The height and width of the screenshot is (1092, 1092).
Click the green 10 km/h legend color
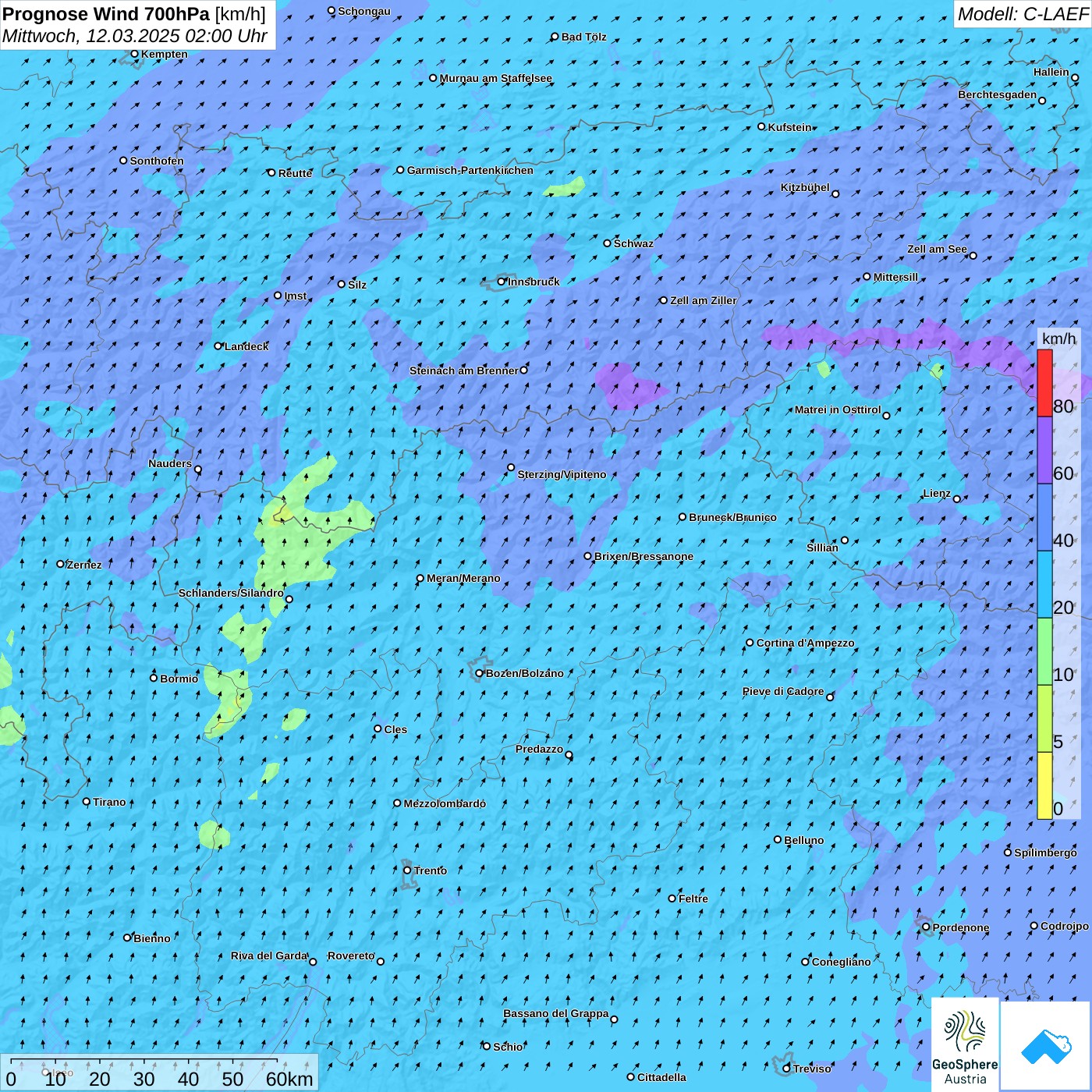(1044, 651)
